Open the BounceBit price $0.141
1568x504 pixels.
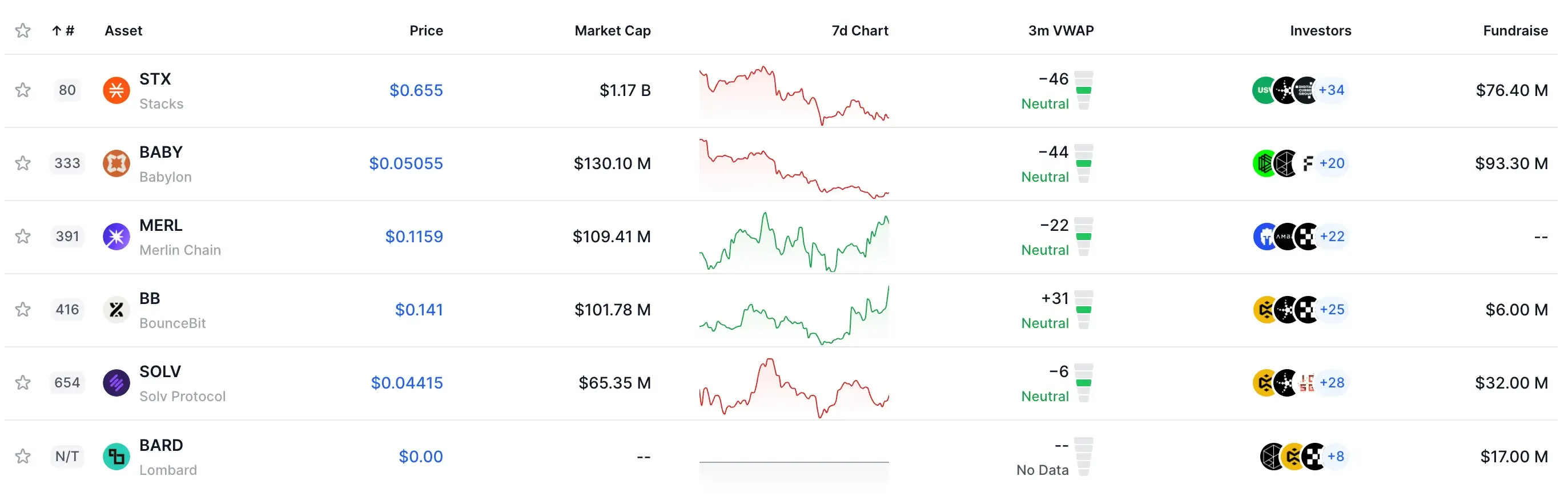click(x=419, y=310)
